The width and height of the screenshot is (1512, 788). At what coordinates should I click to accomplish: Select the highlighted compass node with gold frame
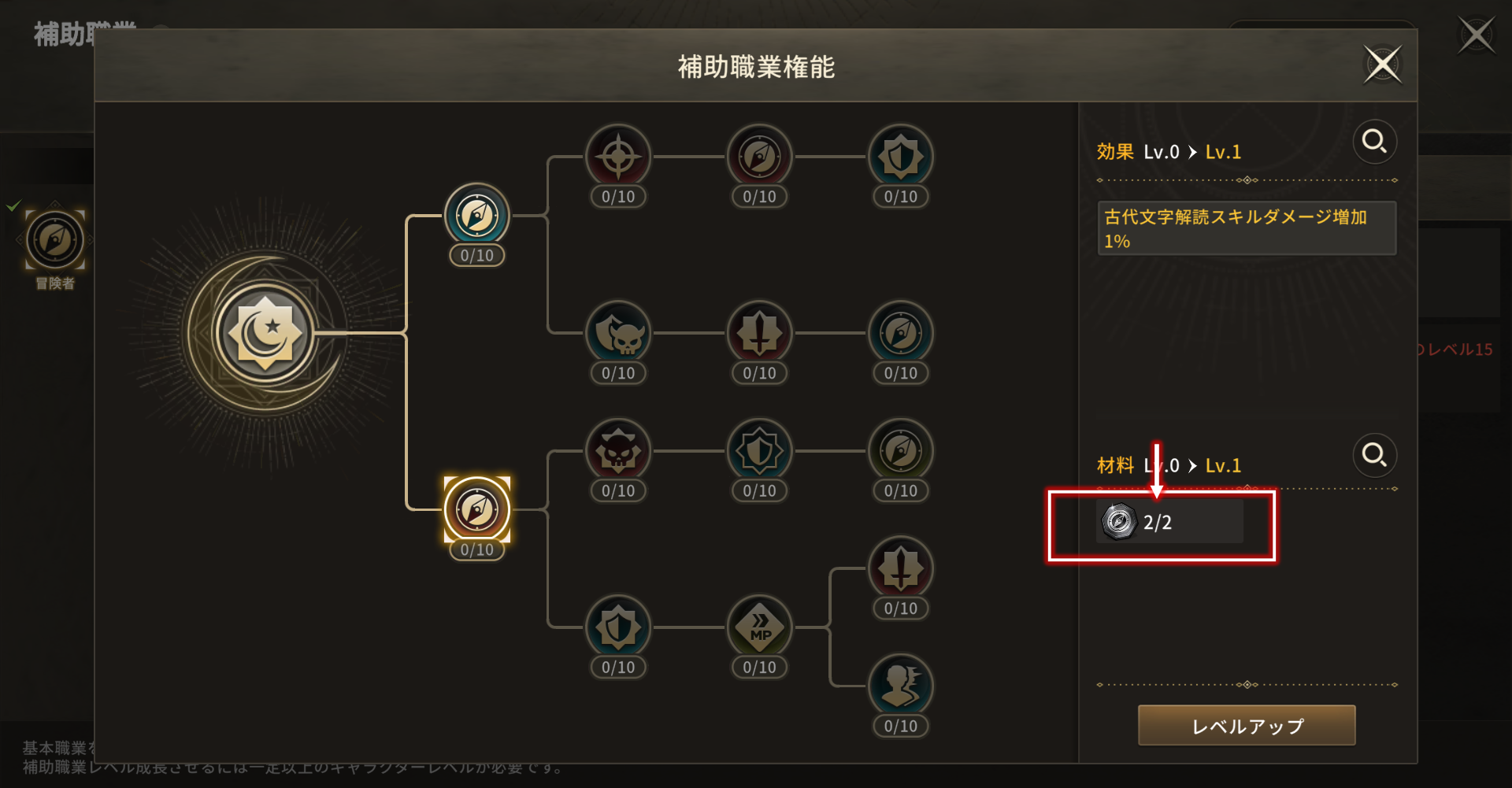[x=477, y=509]
